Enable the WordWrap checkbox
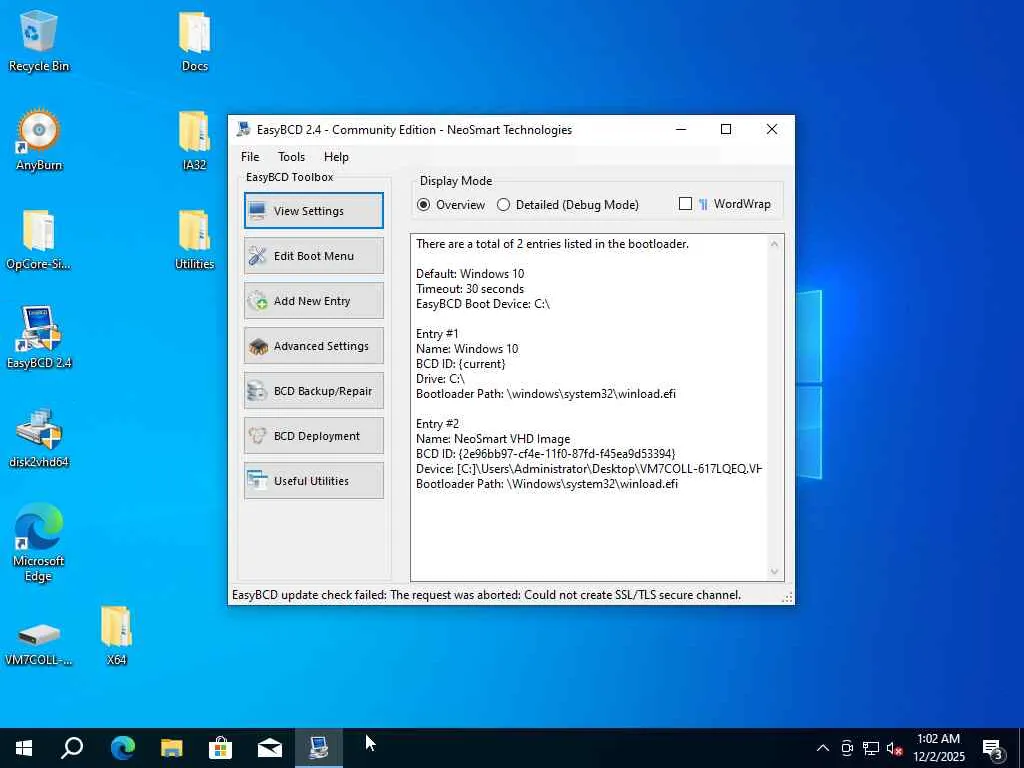Image resolution: width=1024 pixels, height=768 pixels. pos(685,204)
